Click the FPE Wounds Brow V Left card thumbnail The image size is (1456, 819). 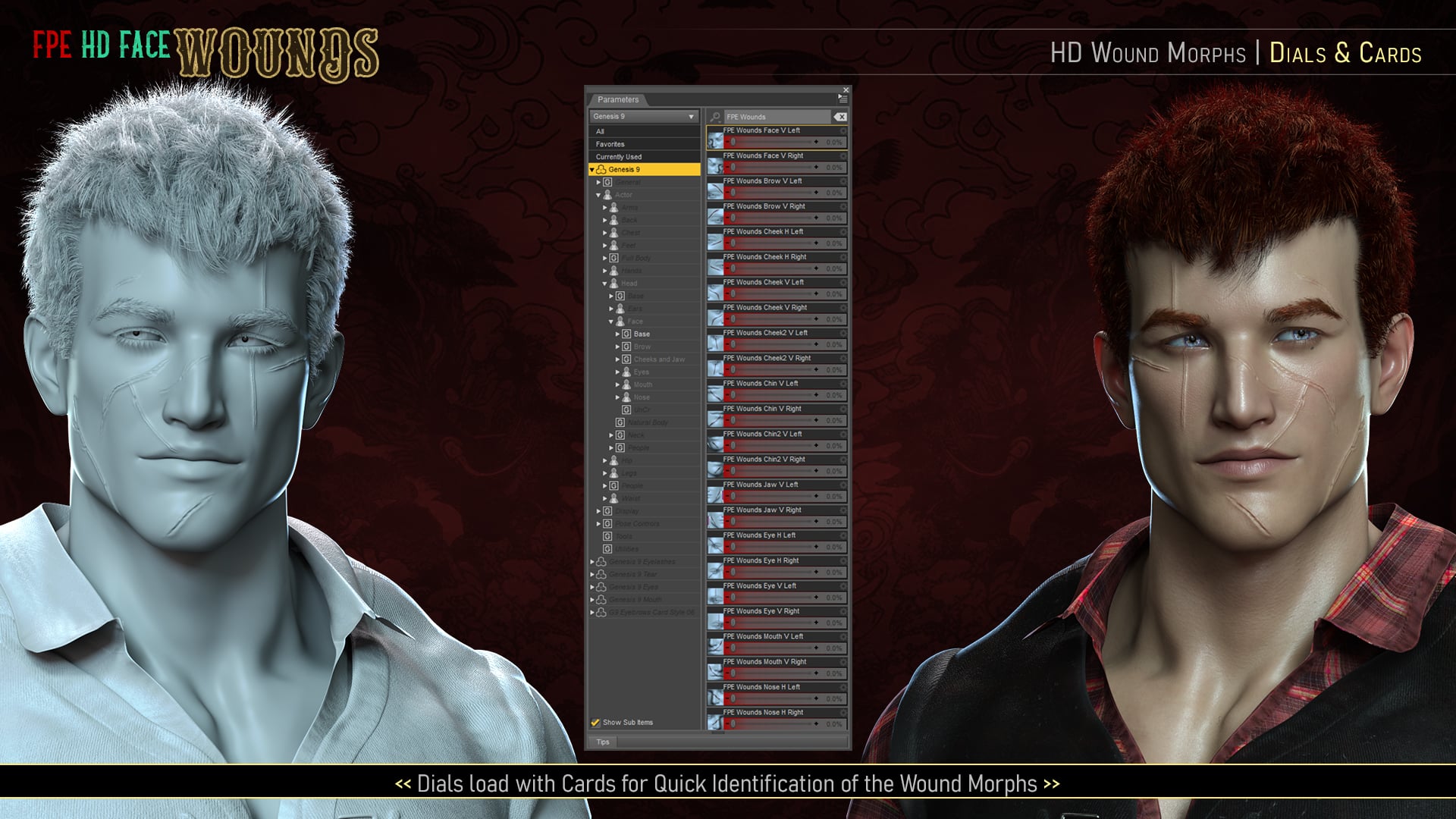(x=714, y=191)
